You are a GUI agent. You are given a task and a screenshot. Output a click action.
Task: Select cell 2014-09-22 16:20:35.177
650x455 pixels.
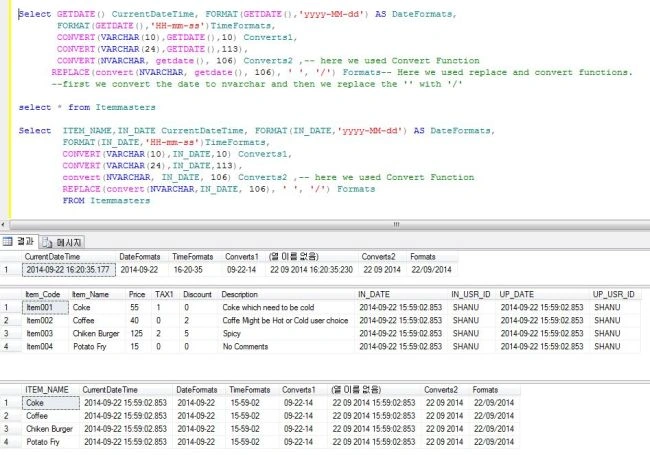pos(68,270)
